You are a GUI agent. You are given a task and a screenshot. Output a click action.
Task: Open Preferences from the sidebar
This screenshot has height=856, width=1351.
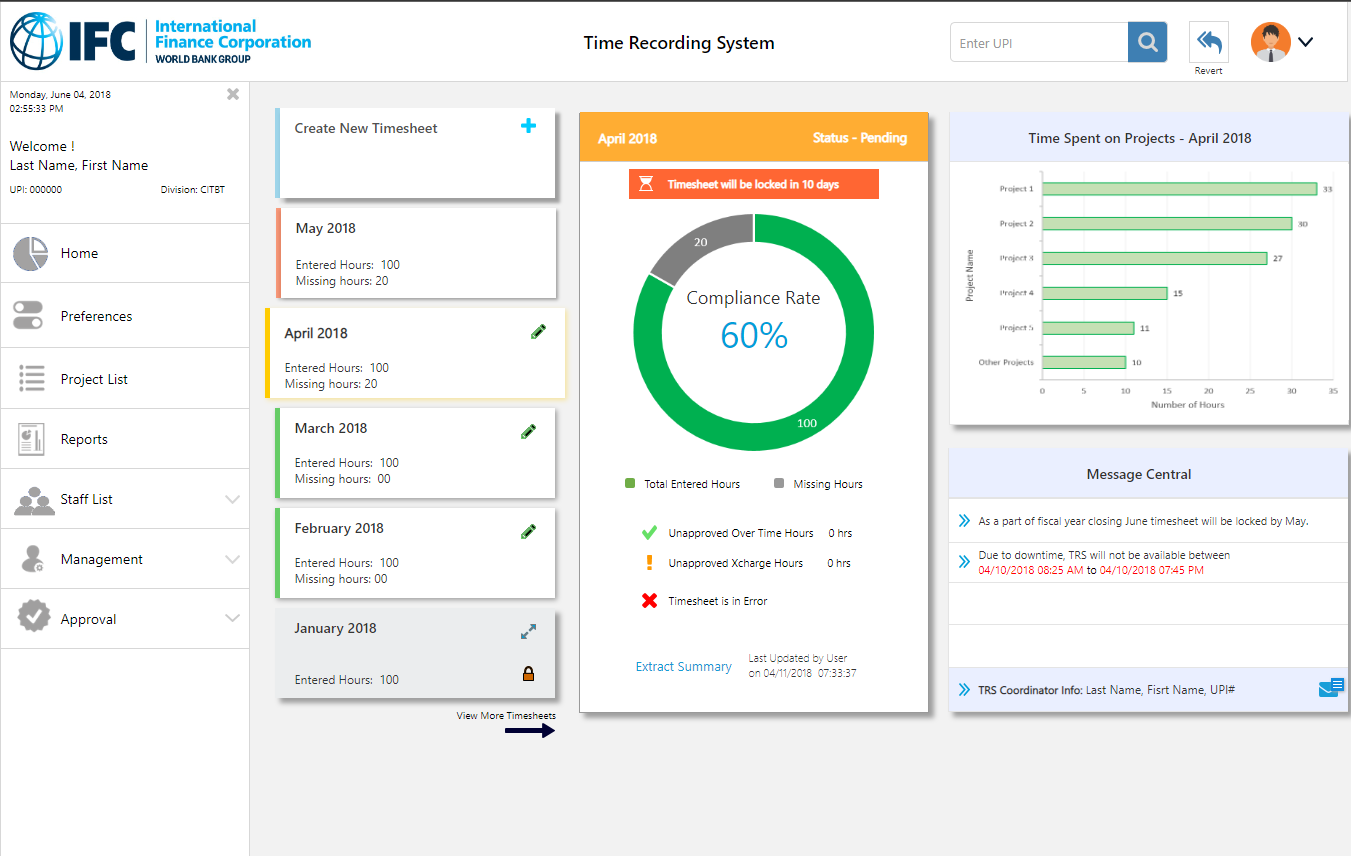96,316
